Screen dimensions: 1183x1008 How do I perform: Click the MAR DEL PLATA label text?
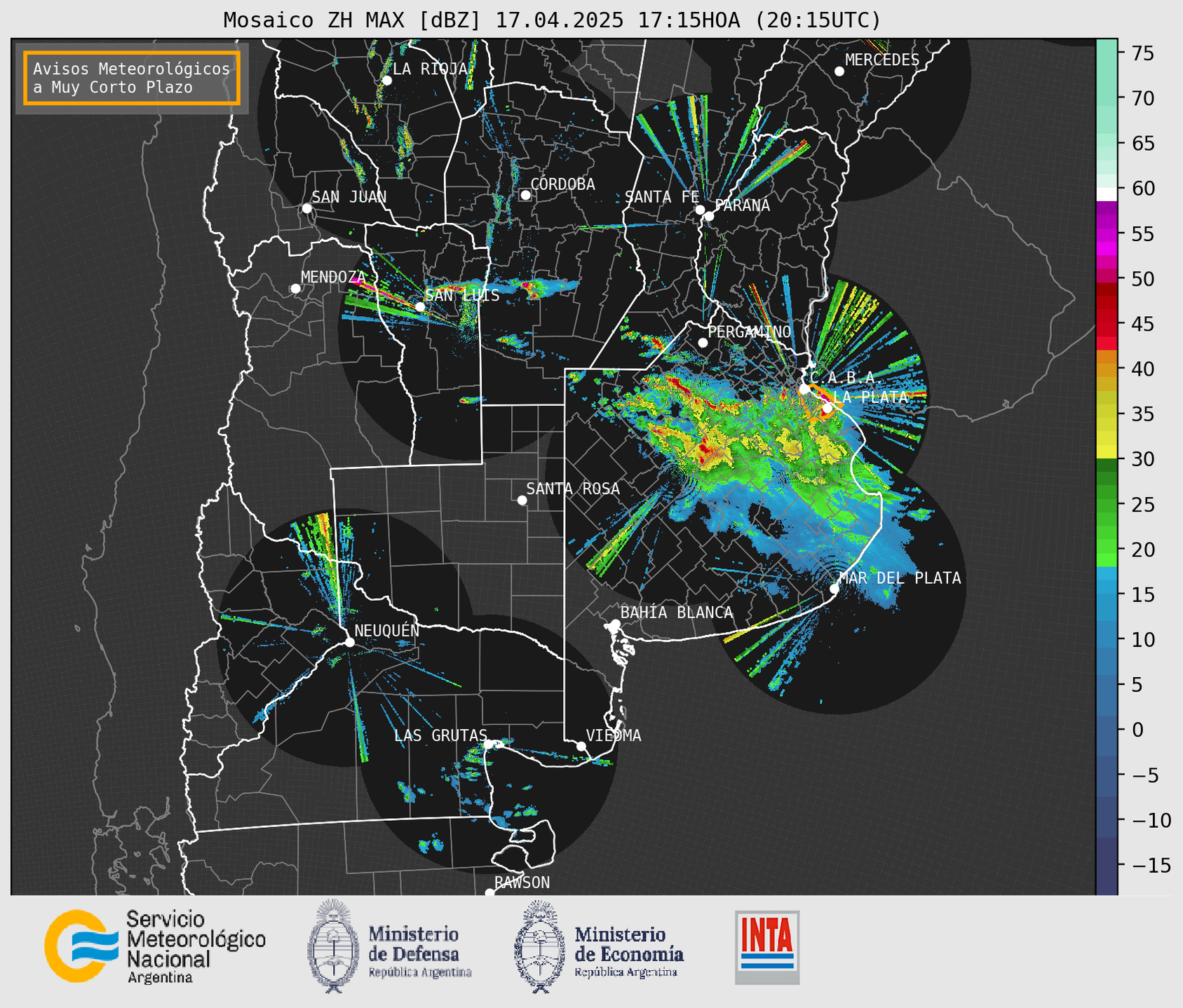click(x=900, y=578)
